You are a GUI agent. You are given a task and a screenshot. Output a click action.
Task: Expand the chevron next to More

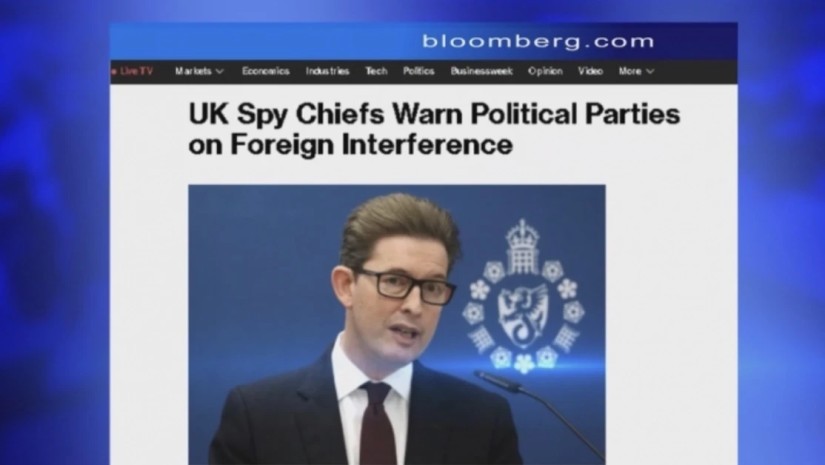(650, 72)
